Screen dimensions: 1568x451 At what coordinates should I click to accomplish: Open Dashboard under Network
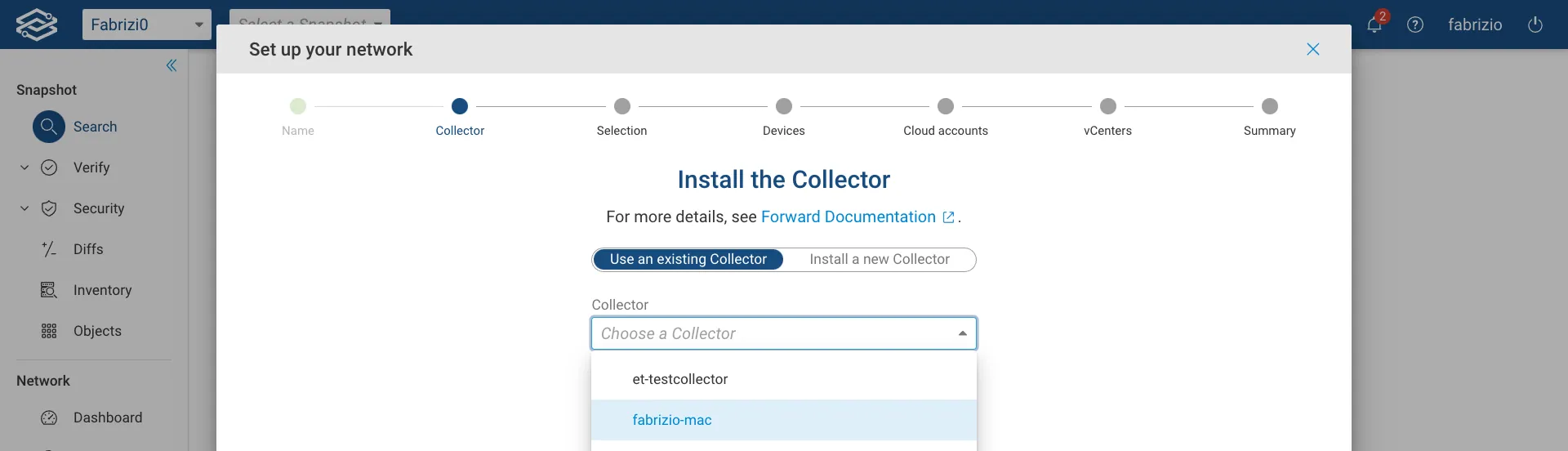(x=108, y=418)
